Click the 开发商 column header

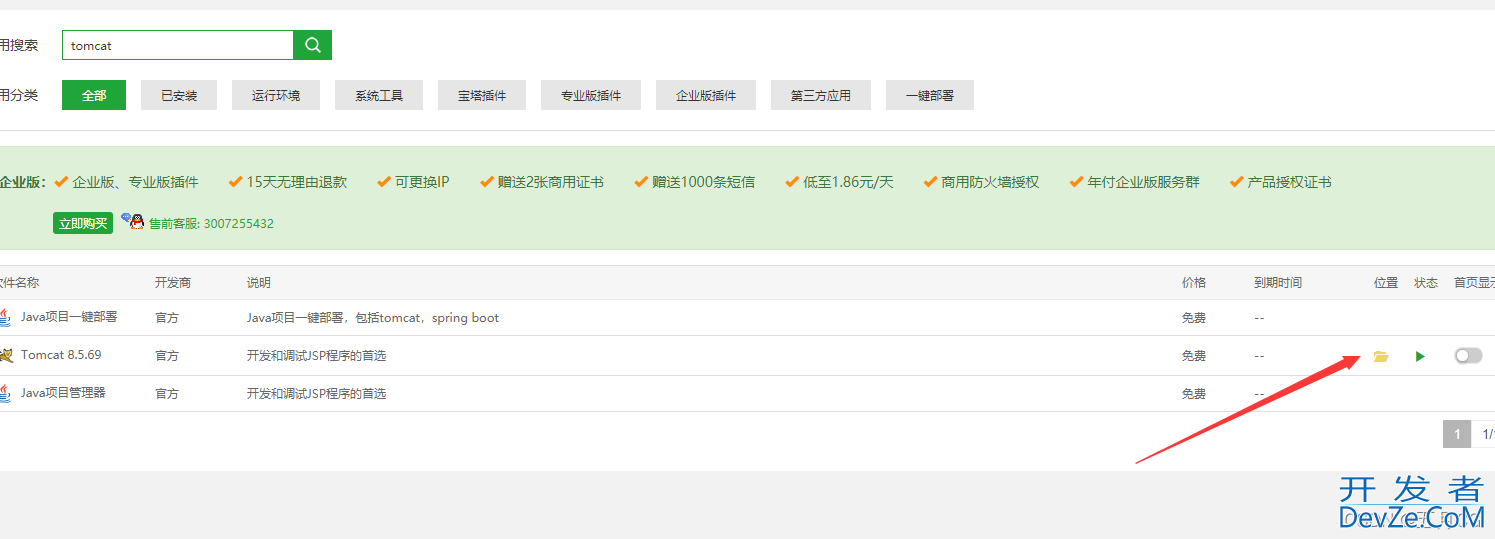173,283
